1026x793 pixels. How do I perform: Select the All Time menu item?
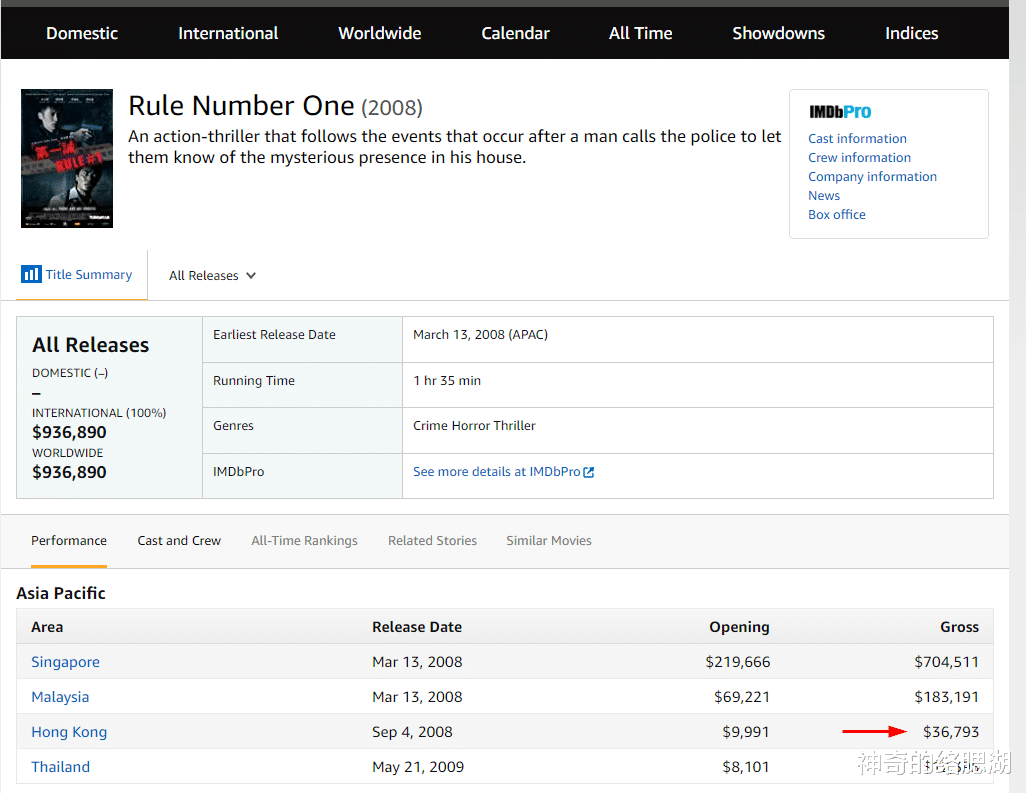(x=640, y=33)
